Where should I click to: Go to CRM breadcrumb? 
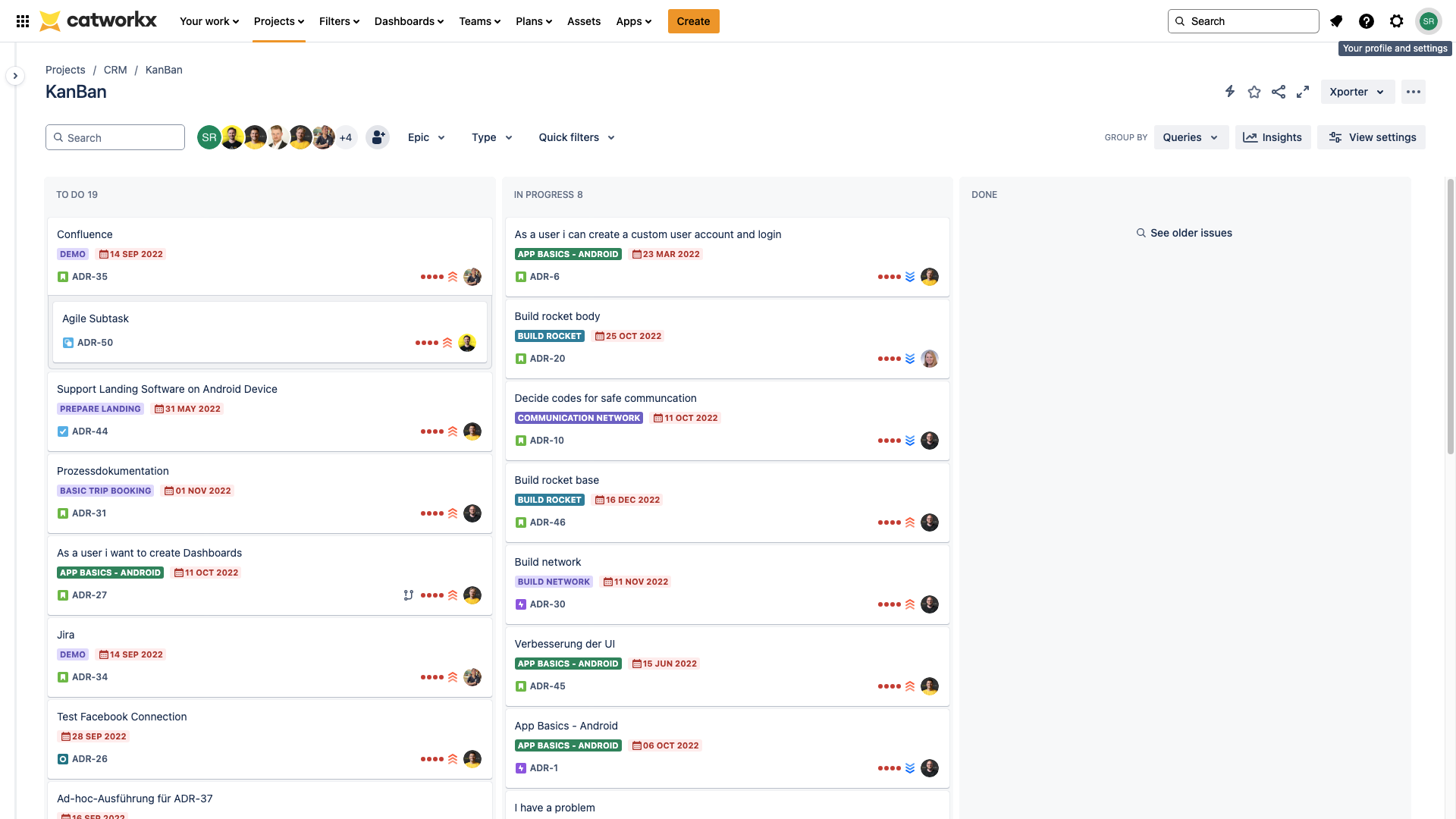tap(115, 70)
